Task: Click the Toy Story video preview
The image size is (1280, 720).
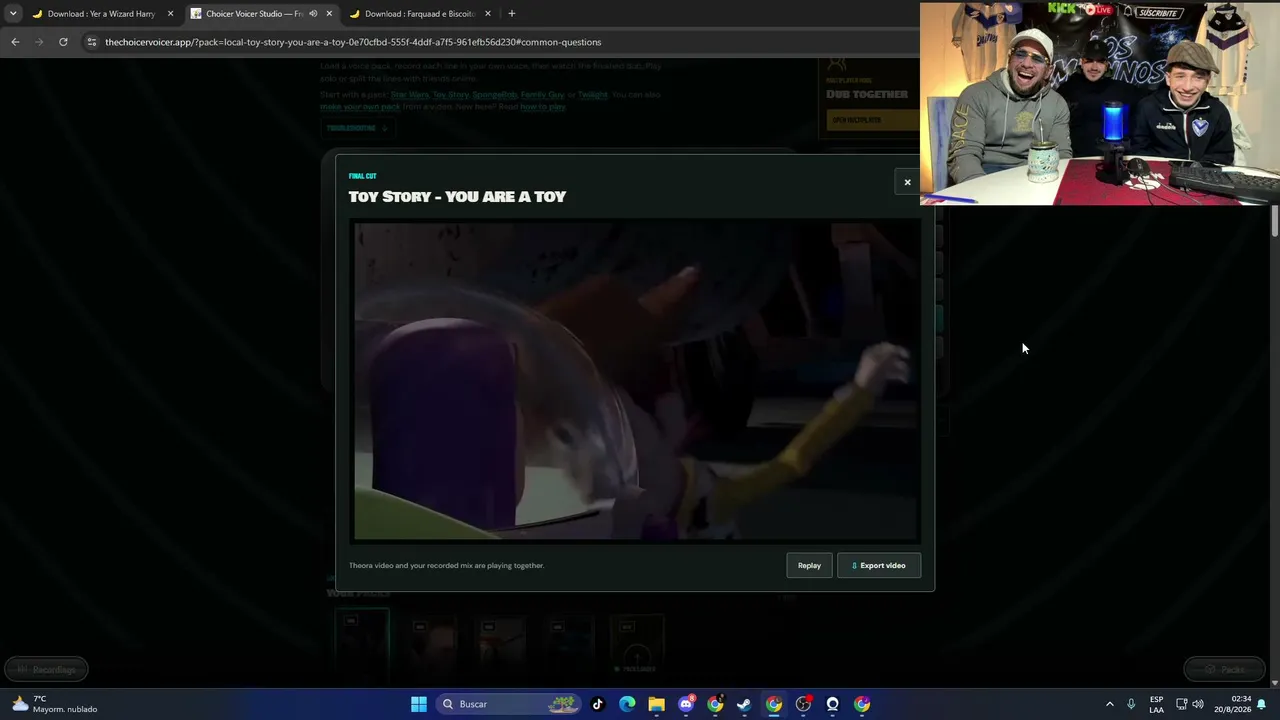Action: point(636,381)
